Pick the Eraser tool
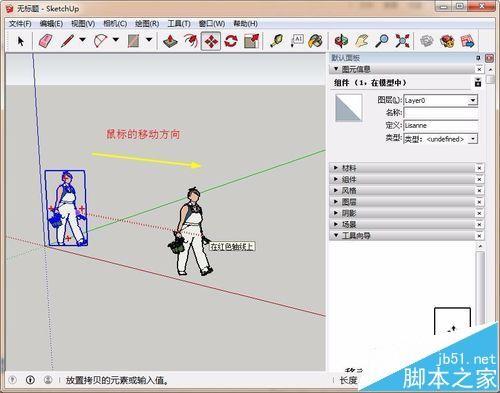Image resolution: width=500 pixels, height=393 pixels. pos(46,41)
